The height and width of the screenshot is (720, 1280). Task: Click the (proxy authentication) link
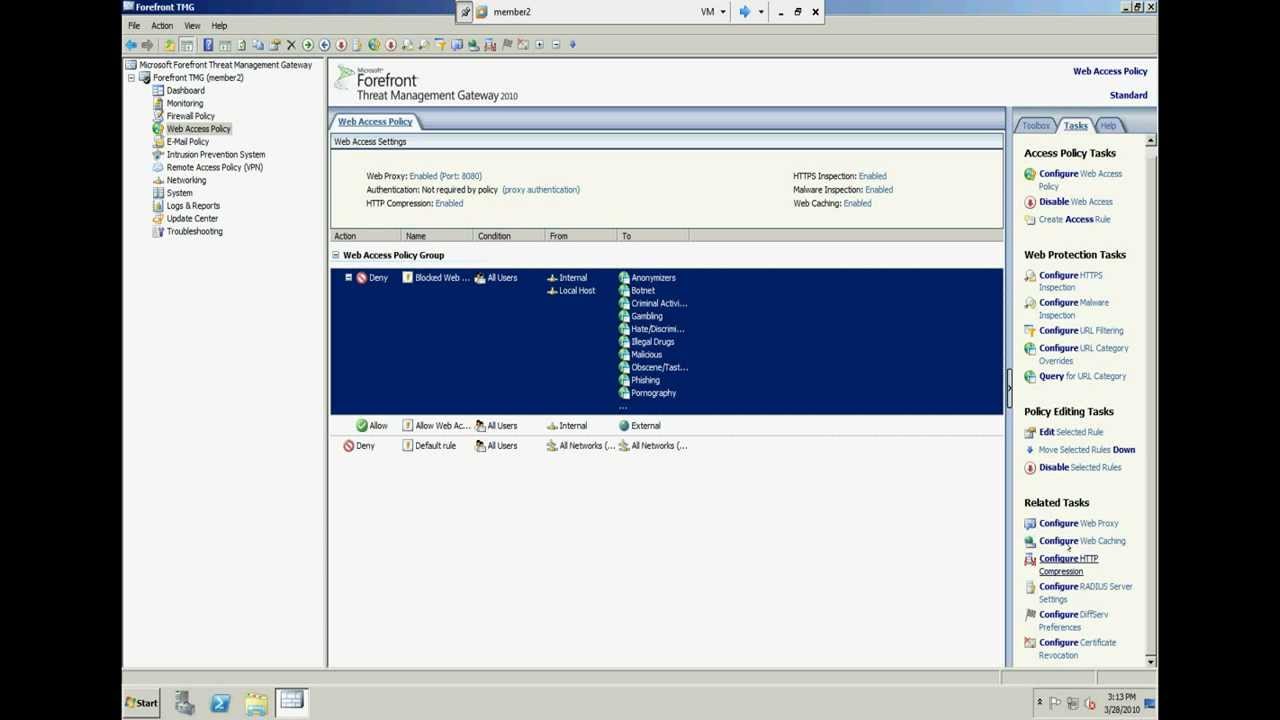coord(541,190)
